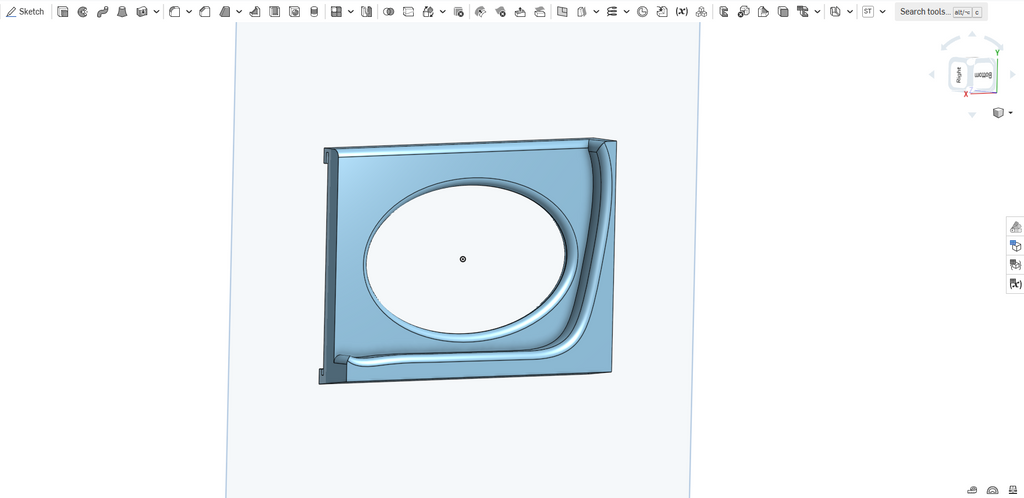The width and height of the screenshot is (1024, 498).
Task: Select the Revolve tool
Action: [82, 12]
